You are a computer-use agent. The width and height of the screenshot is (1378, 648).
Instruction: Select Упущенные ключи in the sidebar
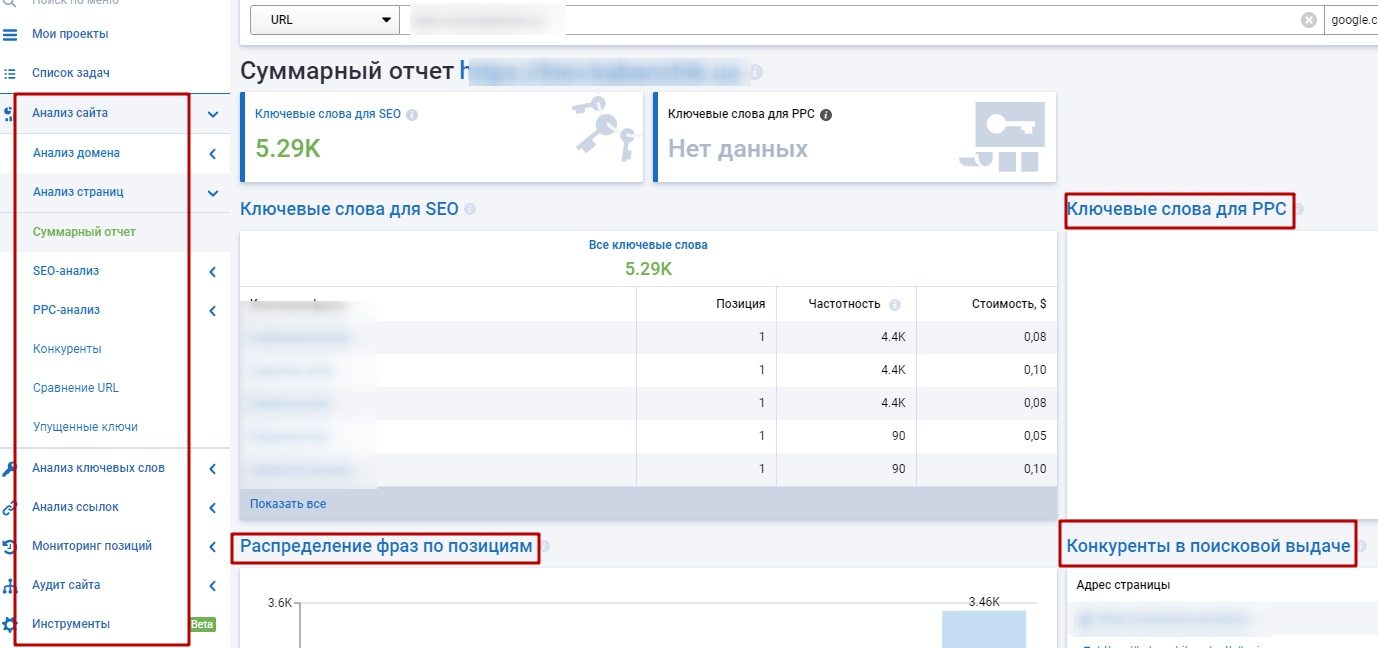coord(85,427)
